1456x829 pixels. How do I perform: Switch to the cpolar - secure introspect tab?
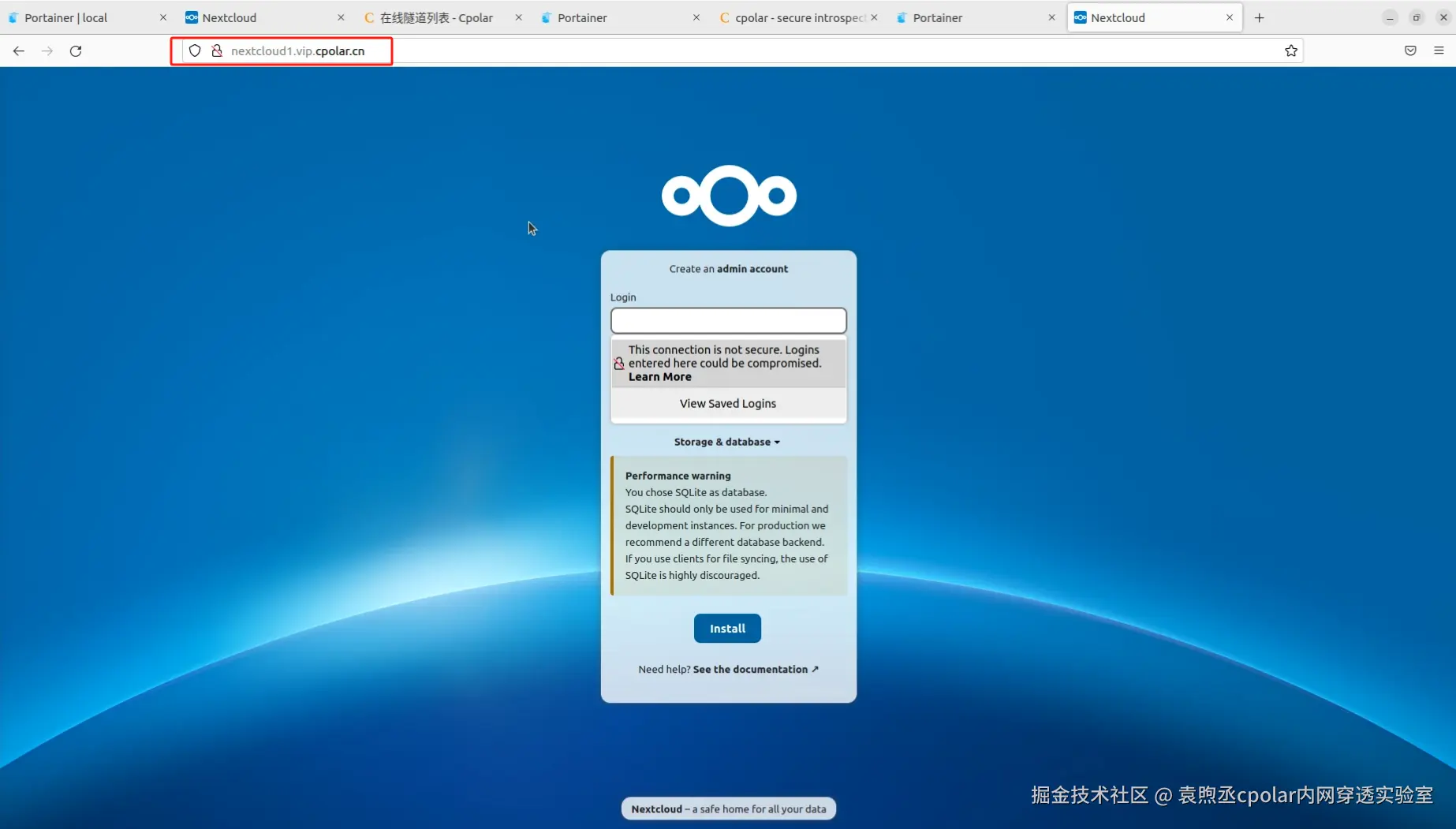pyautogui.click(x=799, y=17)
